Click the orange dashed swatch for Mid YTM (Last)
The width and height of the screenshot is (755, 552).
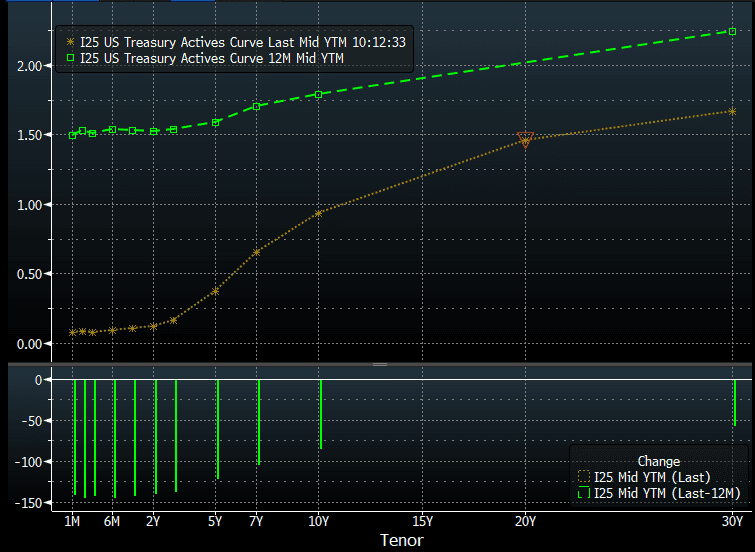[x=584, y=477]
